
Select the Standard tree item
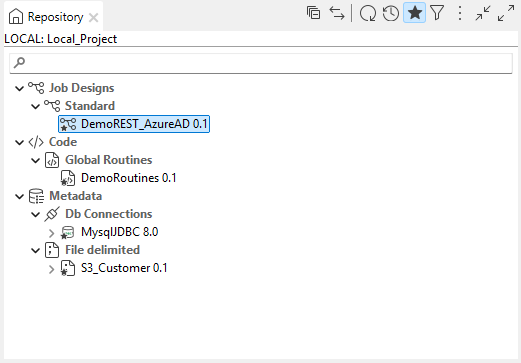coord(90,106)
